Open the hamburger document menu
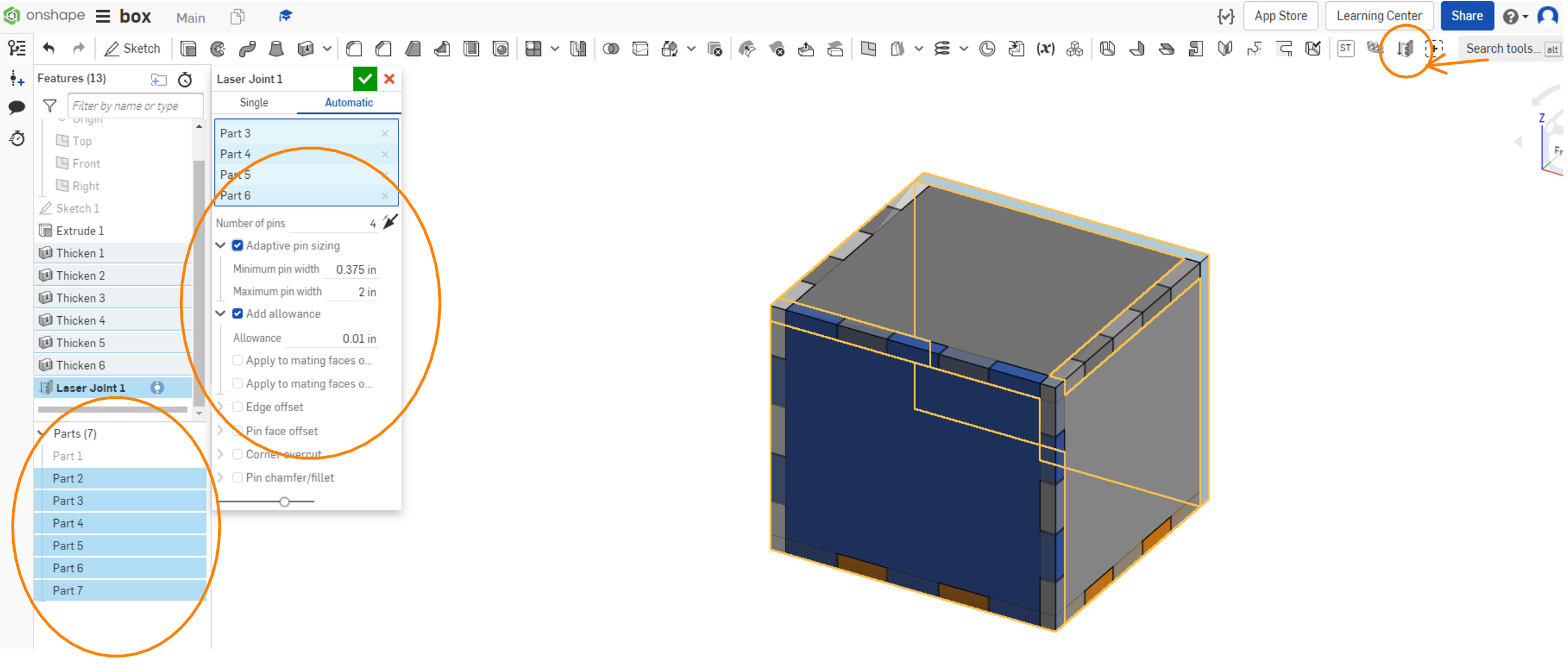Screen dimensions: 1568x672 pyautogui.click(x=103, y=17)
